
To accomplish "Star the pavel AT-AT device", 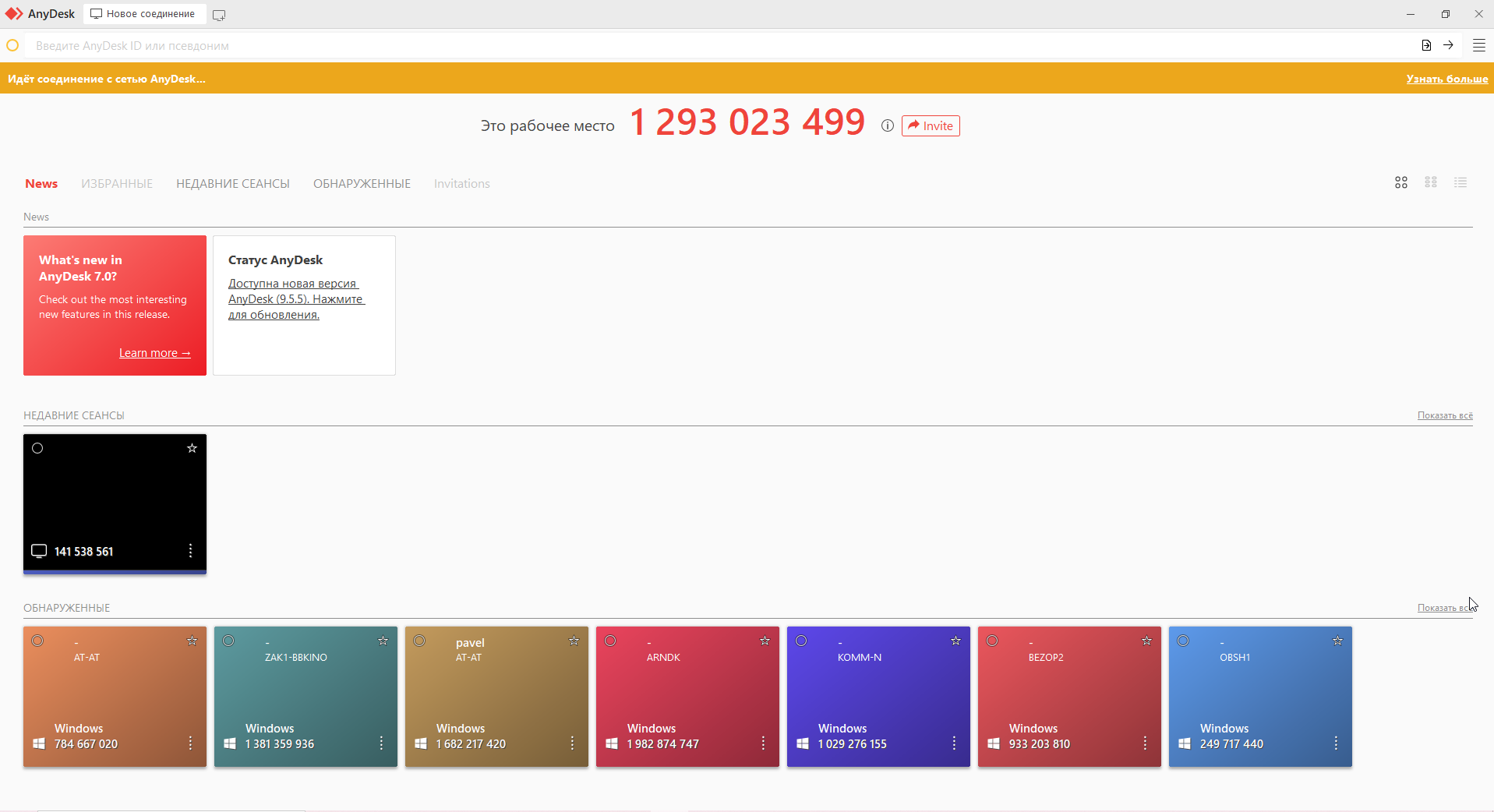I will 574,641.
